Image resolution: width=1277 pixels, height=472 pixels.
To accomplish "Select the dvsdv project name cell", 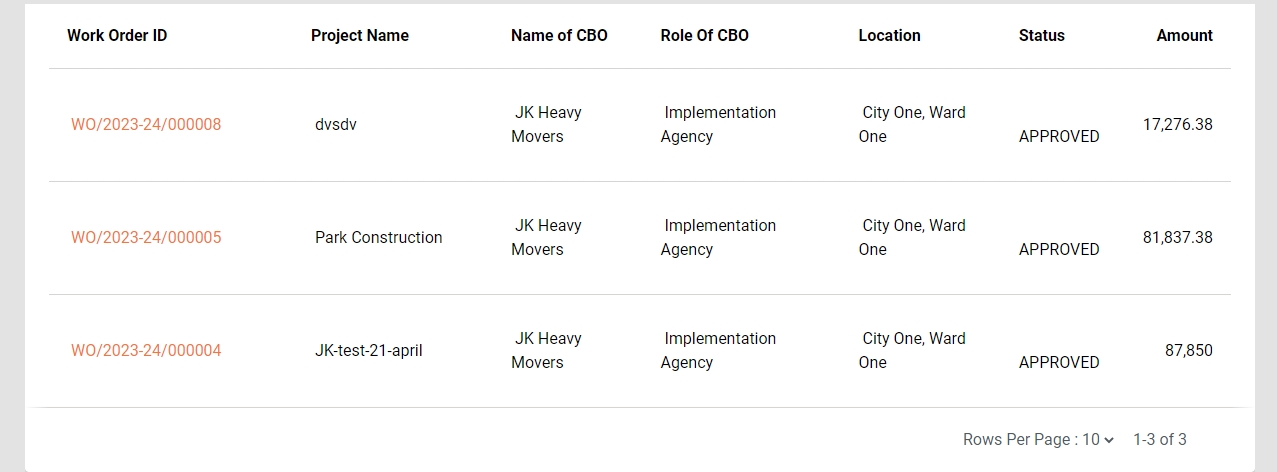I will [x=336, y=125].
